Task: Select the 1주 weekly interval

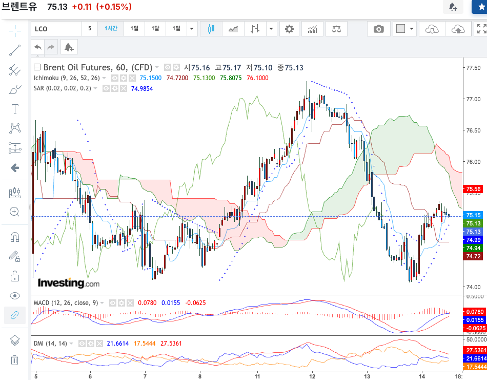Action: coord(155,29)
